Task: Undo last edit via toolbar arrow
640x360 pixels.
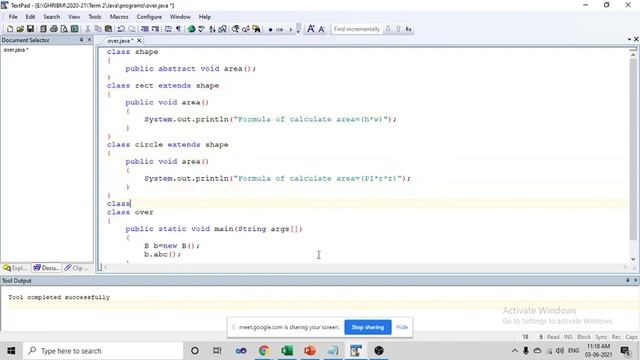Action: (x=121, y=29)
